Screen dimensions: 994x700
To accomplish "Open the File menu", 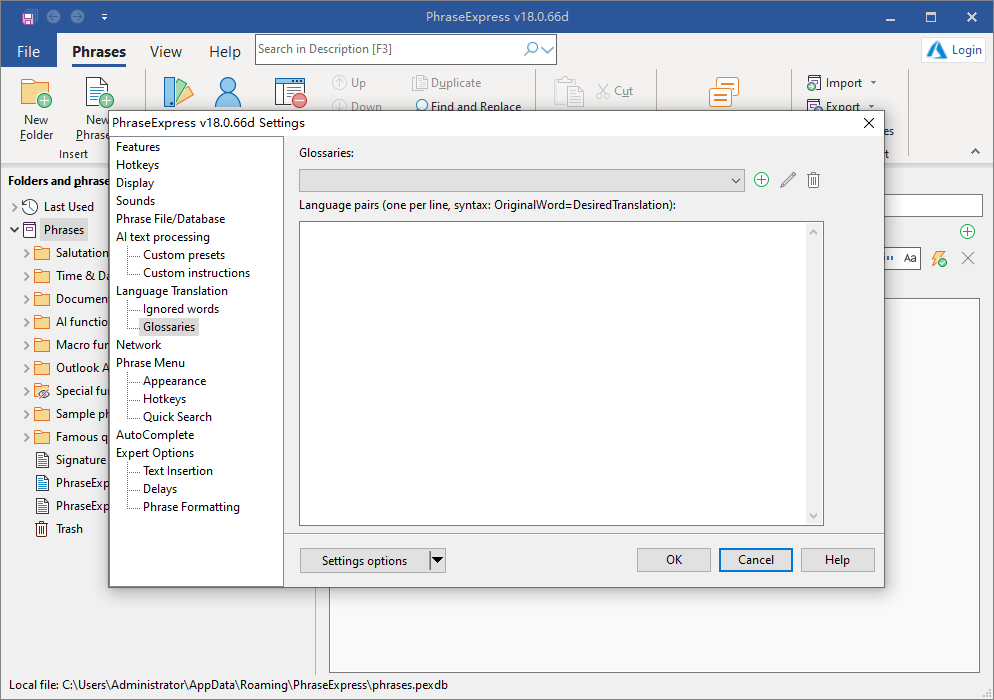I will [28, 52].
